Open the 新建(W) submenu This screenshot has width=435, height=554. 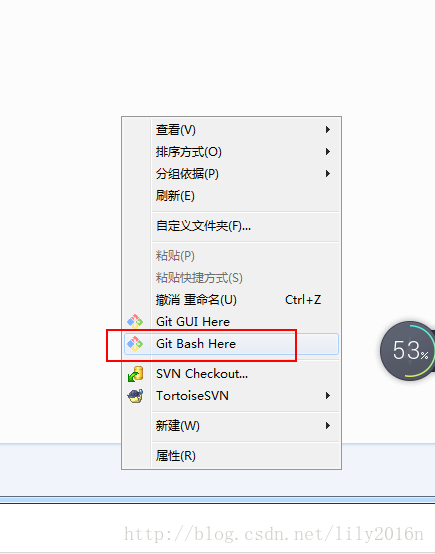tap(231, 425)
